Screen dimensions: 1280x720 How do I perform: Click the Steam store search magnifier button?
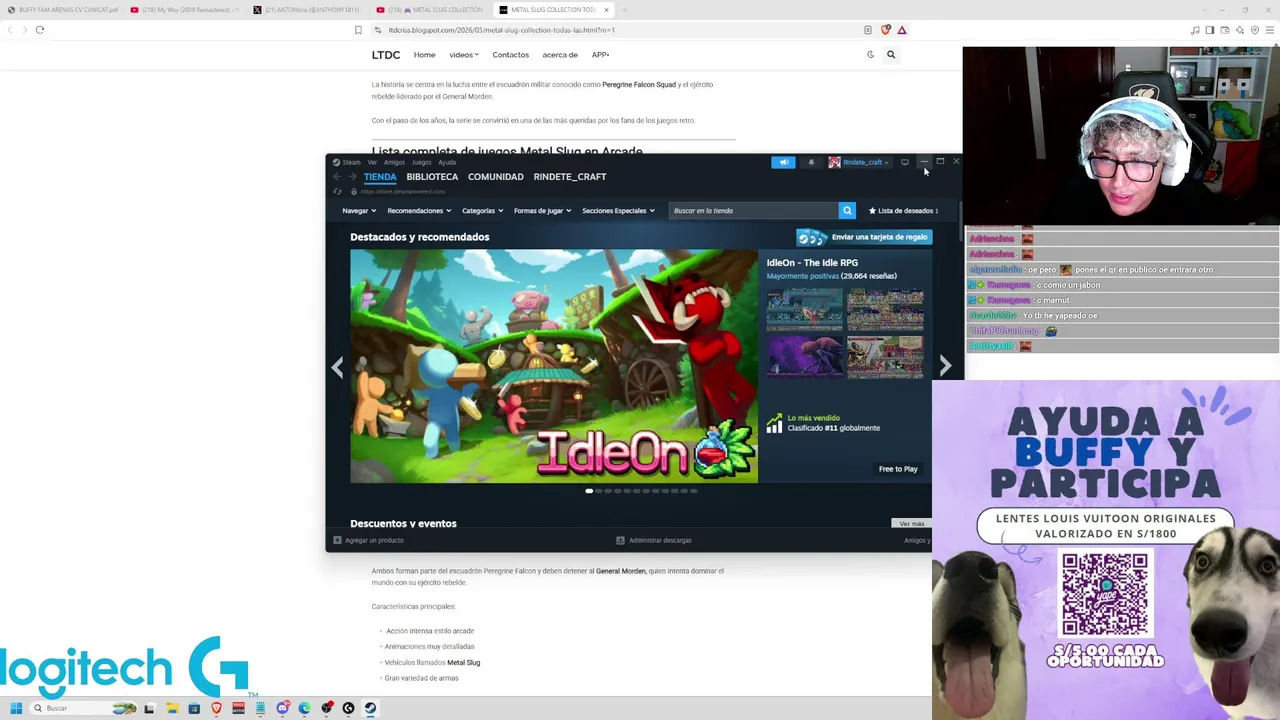847,211
